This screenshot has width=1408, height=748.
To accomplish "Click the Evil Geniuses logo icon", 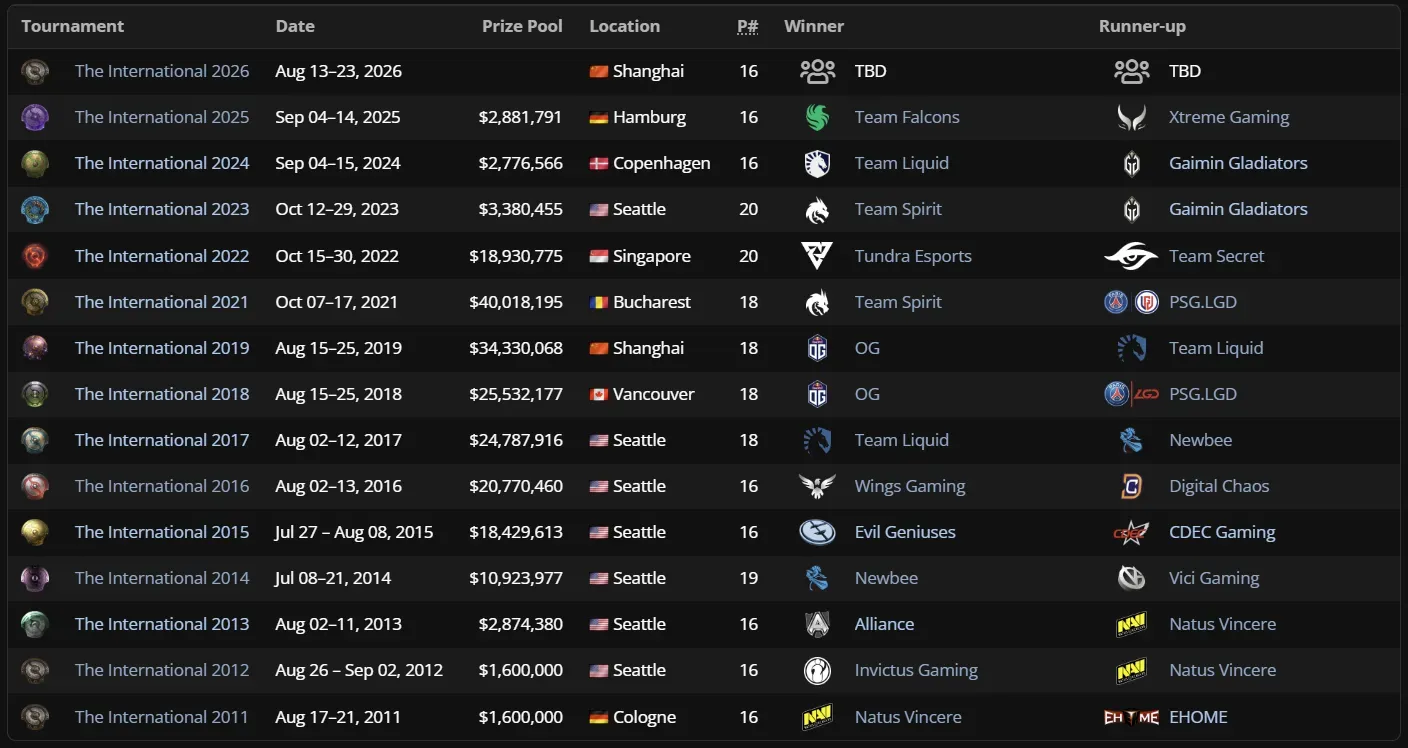I will pos(817,532).
